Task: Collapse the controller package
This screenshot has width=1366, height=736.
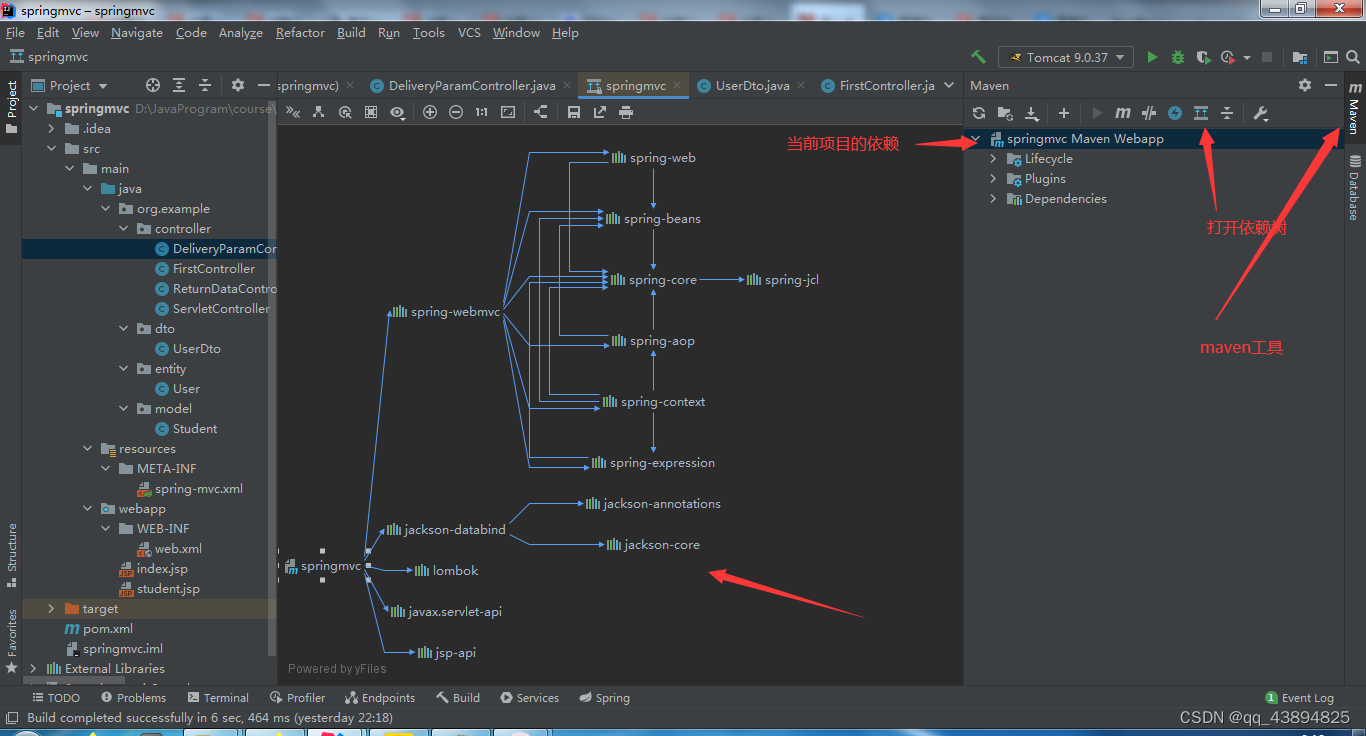Action: pyautogui.click(x=124, y=229)
